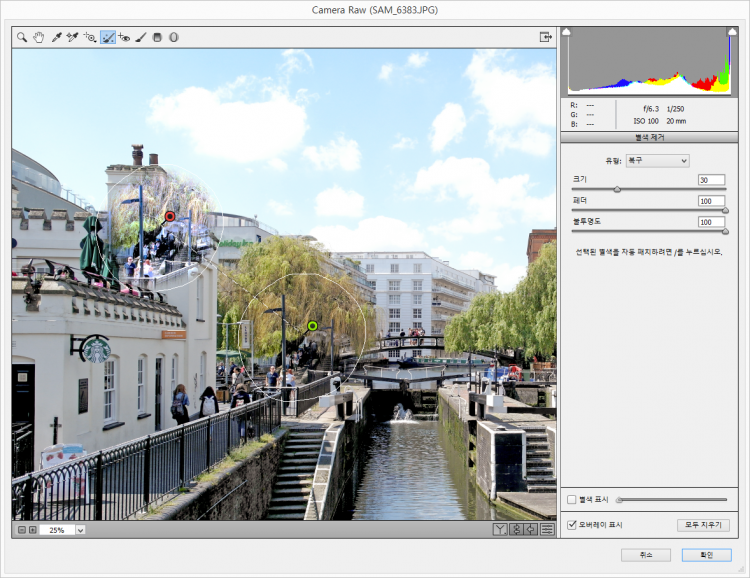
Task: Select the Hand tool
Action: [39, 37]
